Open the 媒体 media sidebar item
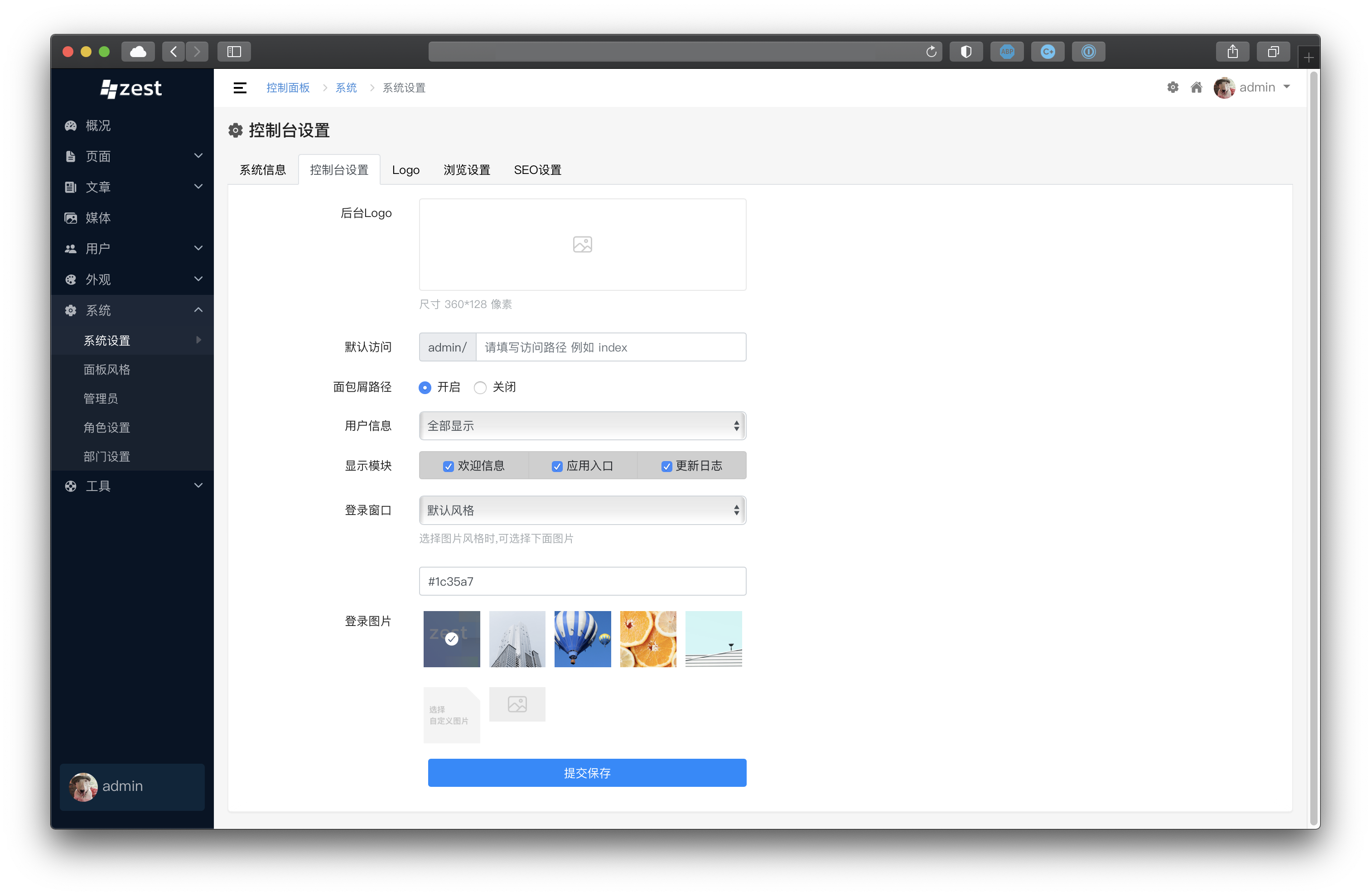Viewport: 1371px width, 896px height. [98, 218]
